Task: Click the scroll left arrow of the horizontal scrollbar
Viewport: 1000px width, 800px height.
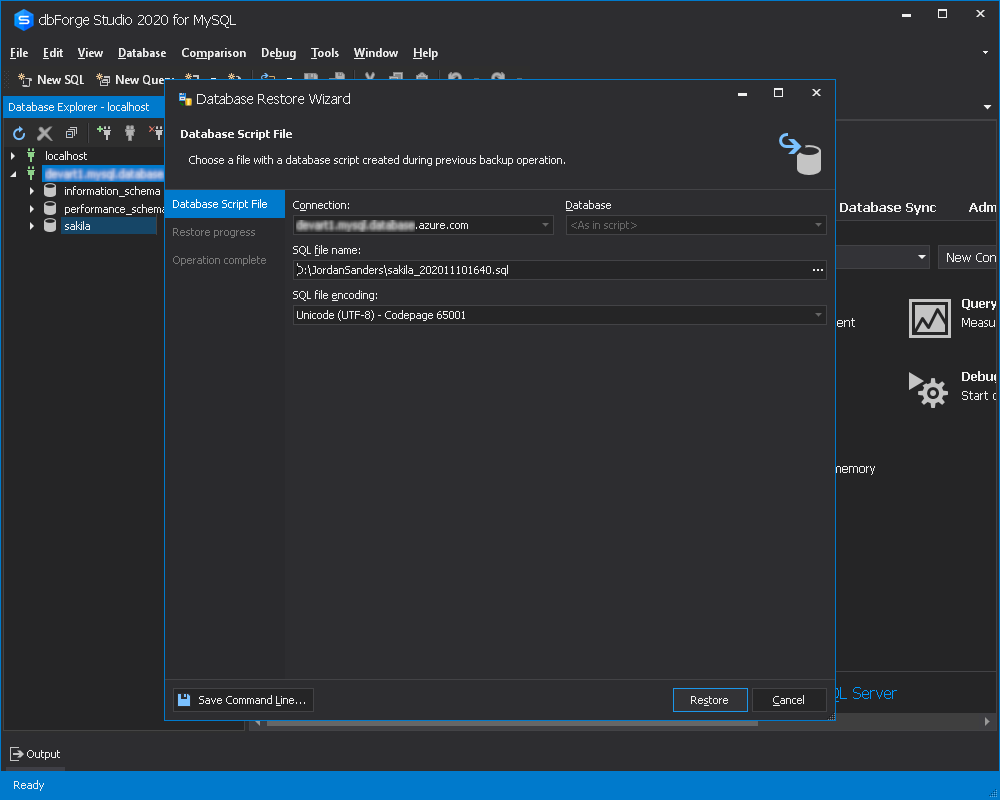Action: tap(258, 723)
